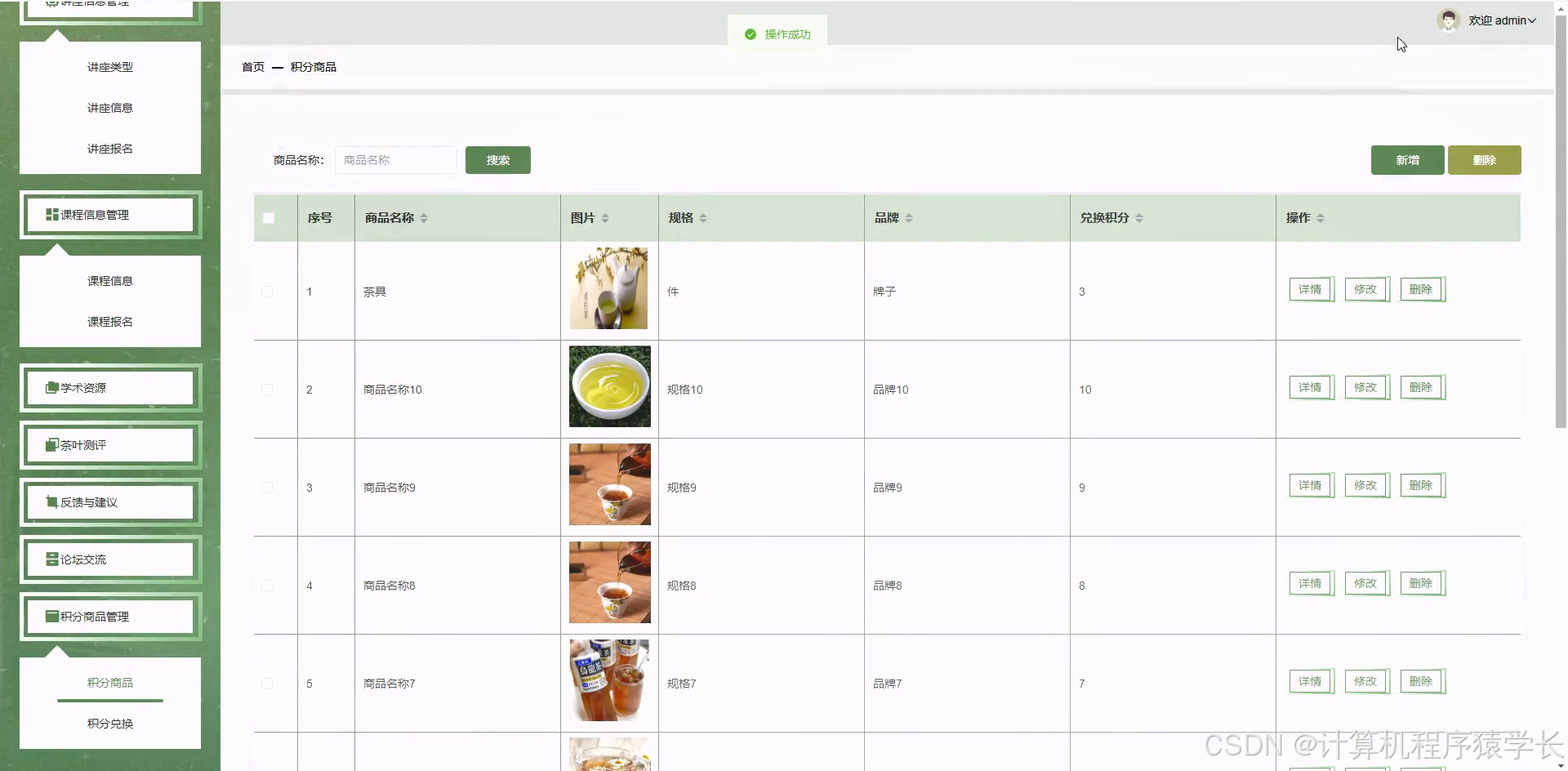The height and width of the screenshot is (771, 1568).
Task: Open the 商品名称7 bottled tea thumbnail
Action: (x=609, y=680)
